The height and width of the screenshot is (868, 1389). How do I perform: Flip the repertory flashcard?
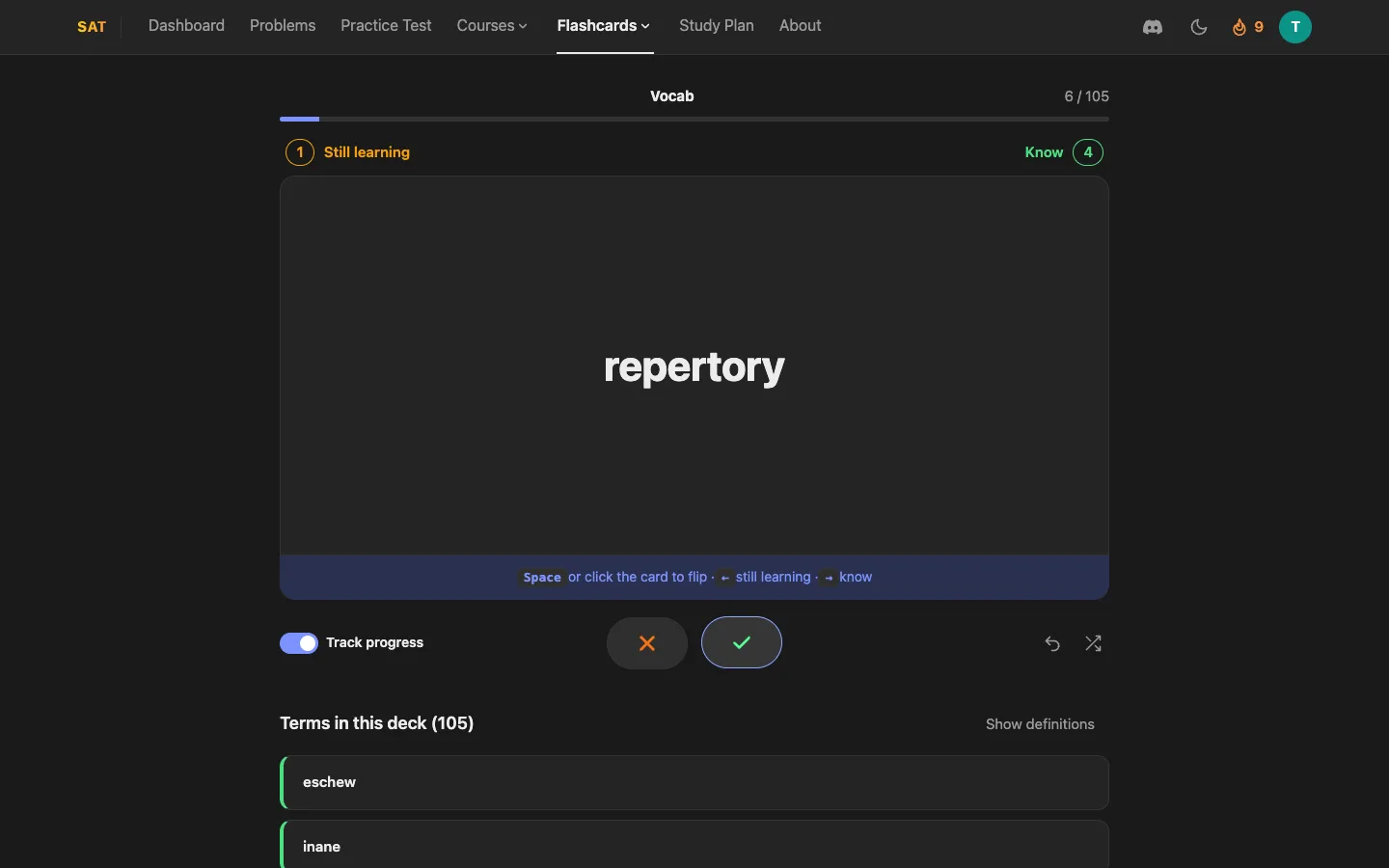694,366
